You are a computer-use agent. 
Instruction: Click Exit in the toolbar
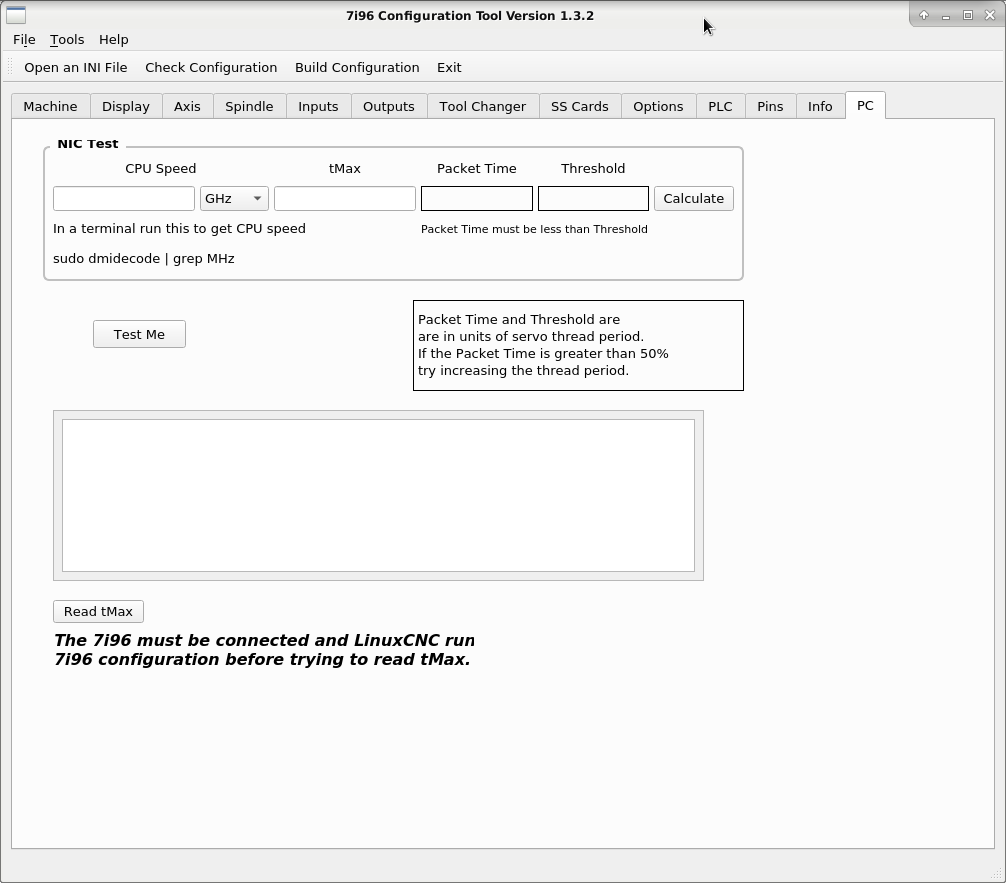click(449, 67)
